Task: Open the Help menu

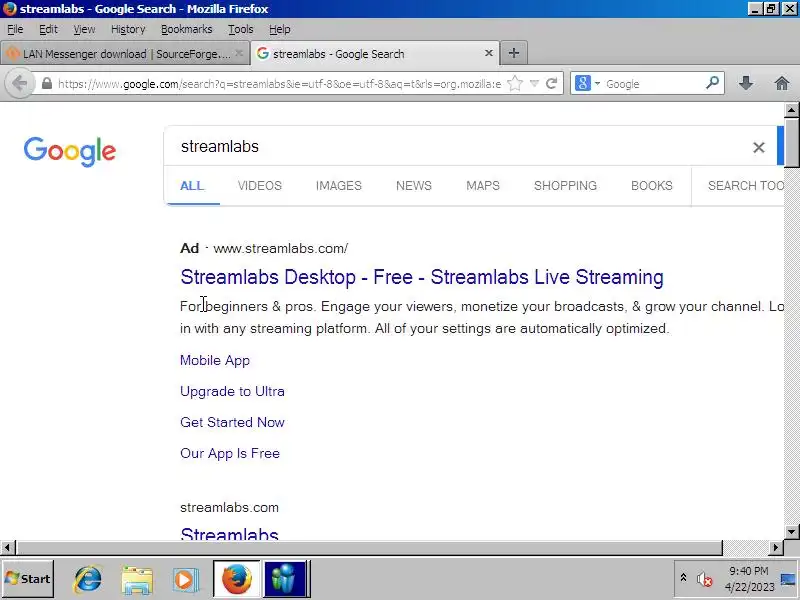Action: click(x=280, y=29)
